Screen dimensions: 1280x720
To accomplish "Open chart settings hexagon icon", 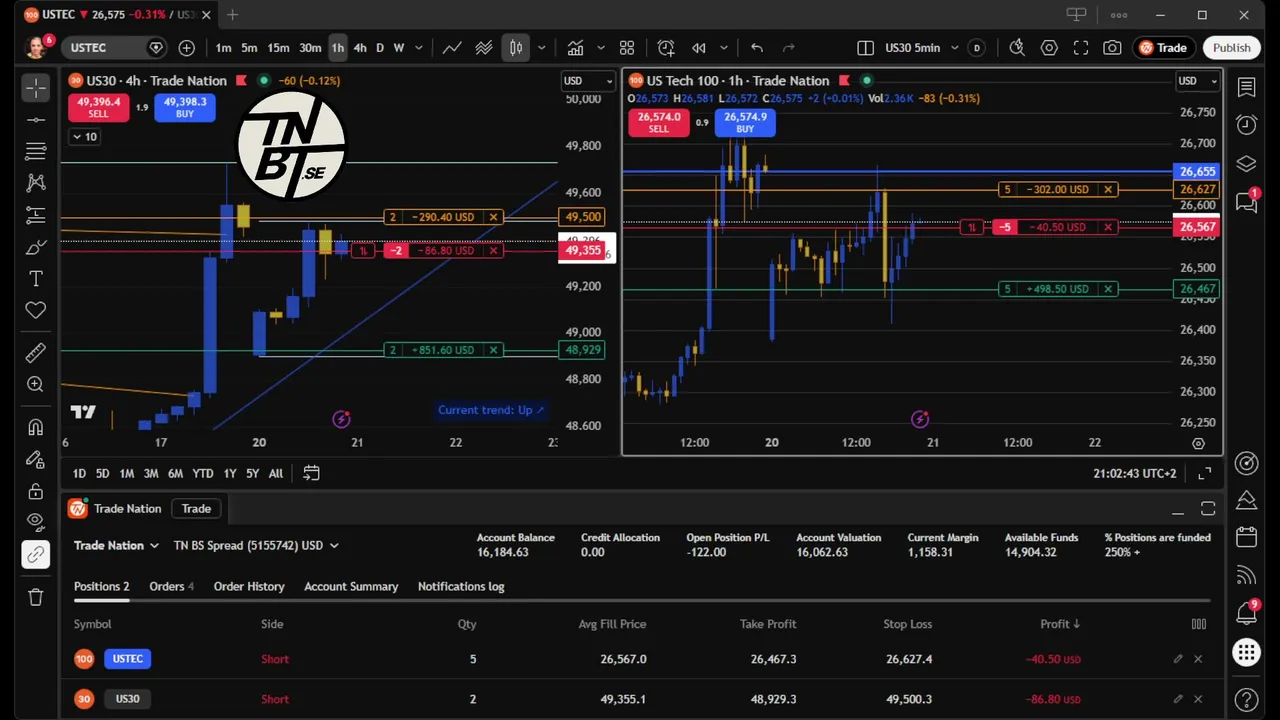I will tap(1049, 48).
